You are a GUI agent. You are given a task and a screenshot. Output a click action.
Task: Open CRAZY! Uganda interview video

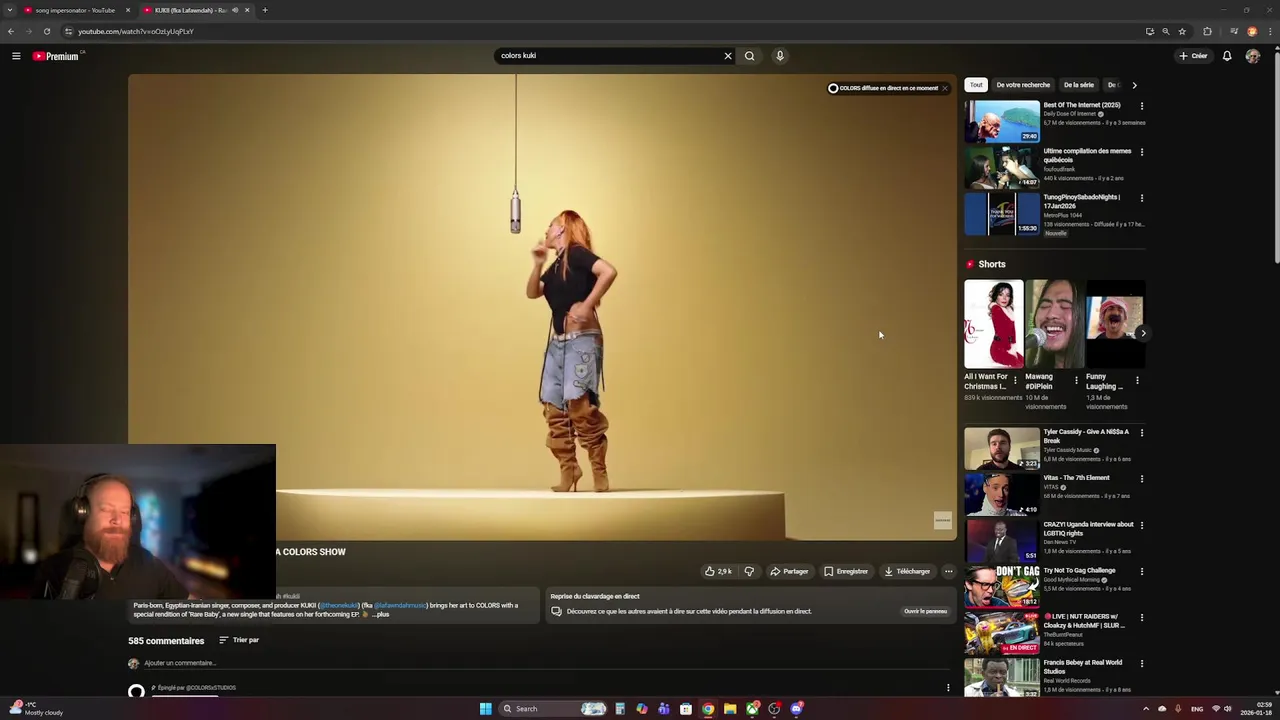click(x=1002, y=540)
